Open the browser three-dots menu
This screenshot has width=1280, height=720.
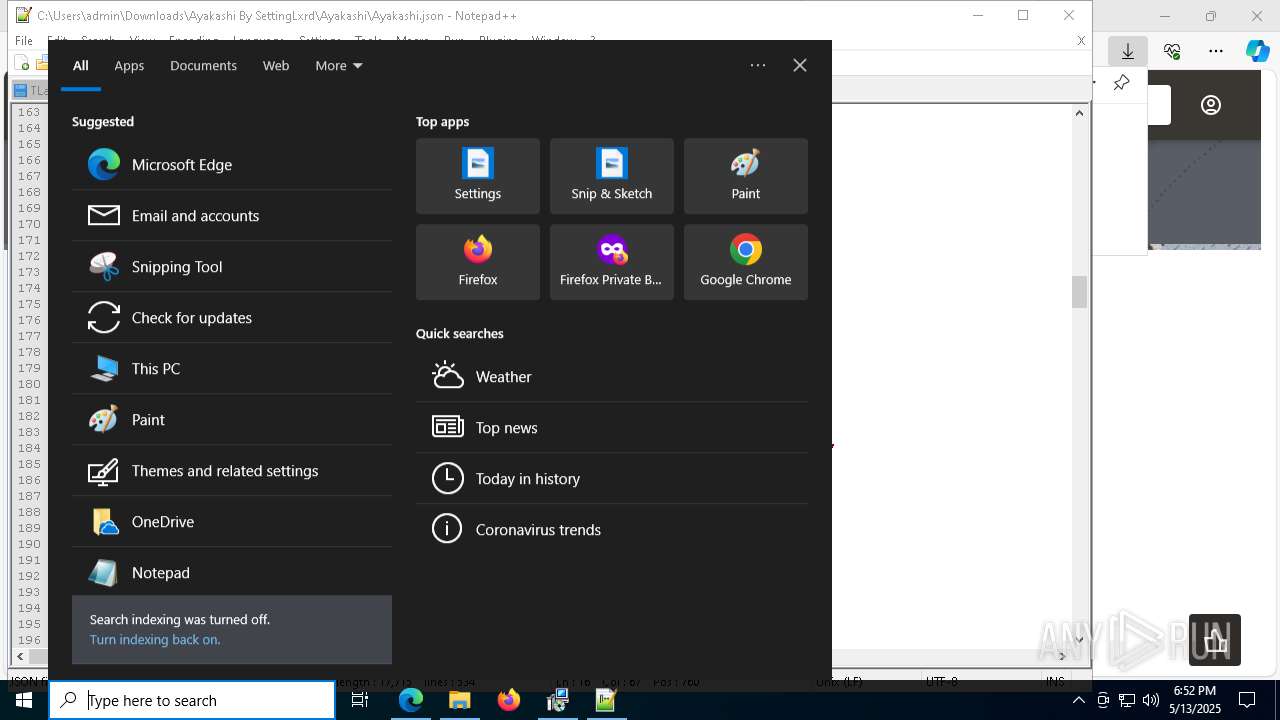tap(1216, 51)
